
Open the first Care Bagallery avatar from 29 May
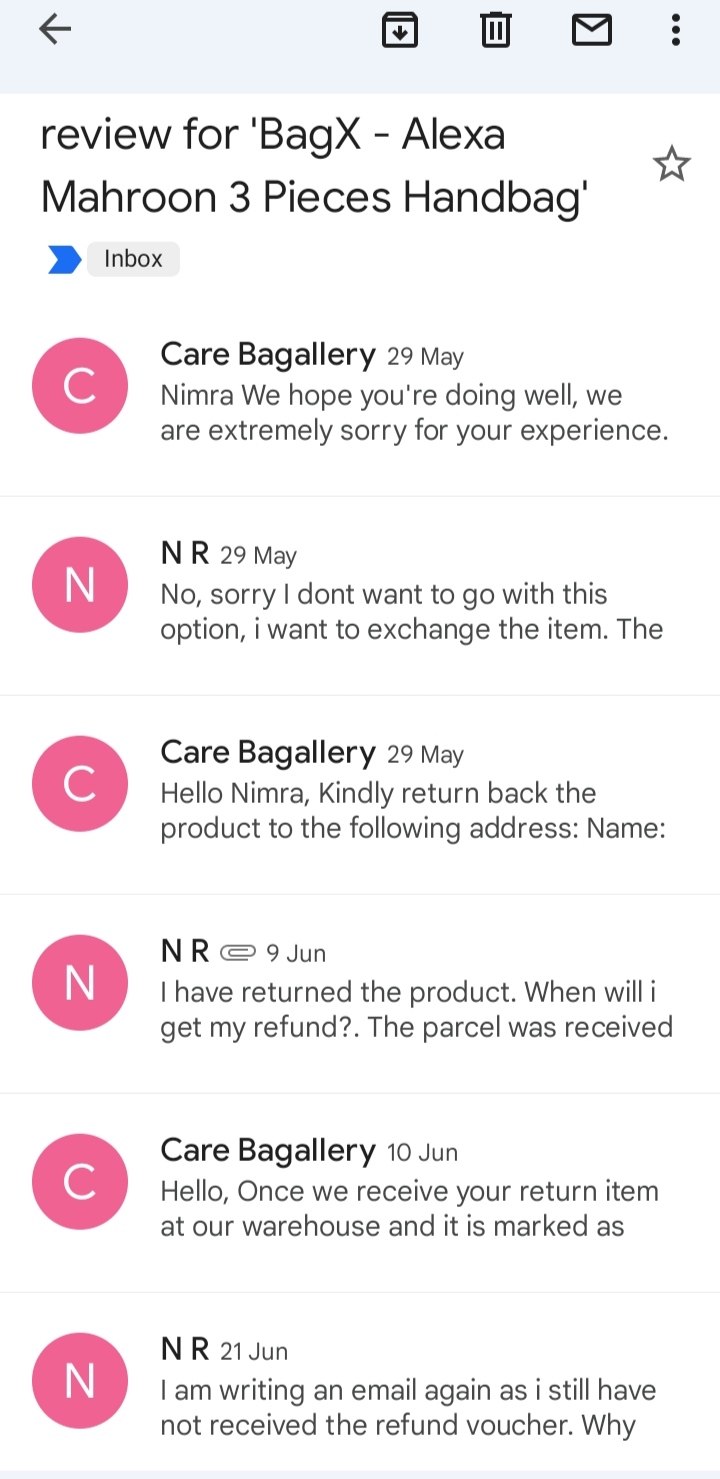(80, 386)
